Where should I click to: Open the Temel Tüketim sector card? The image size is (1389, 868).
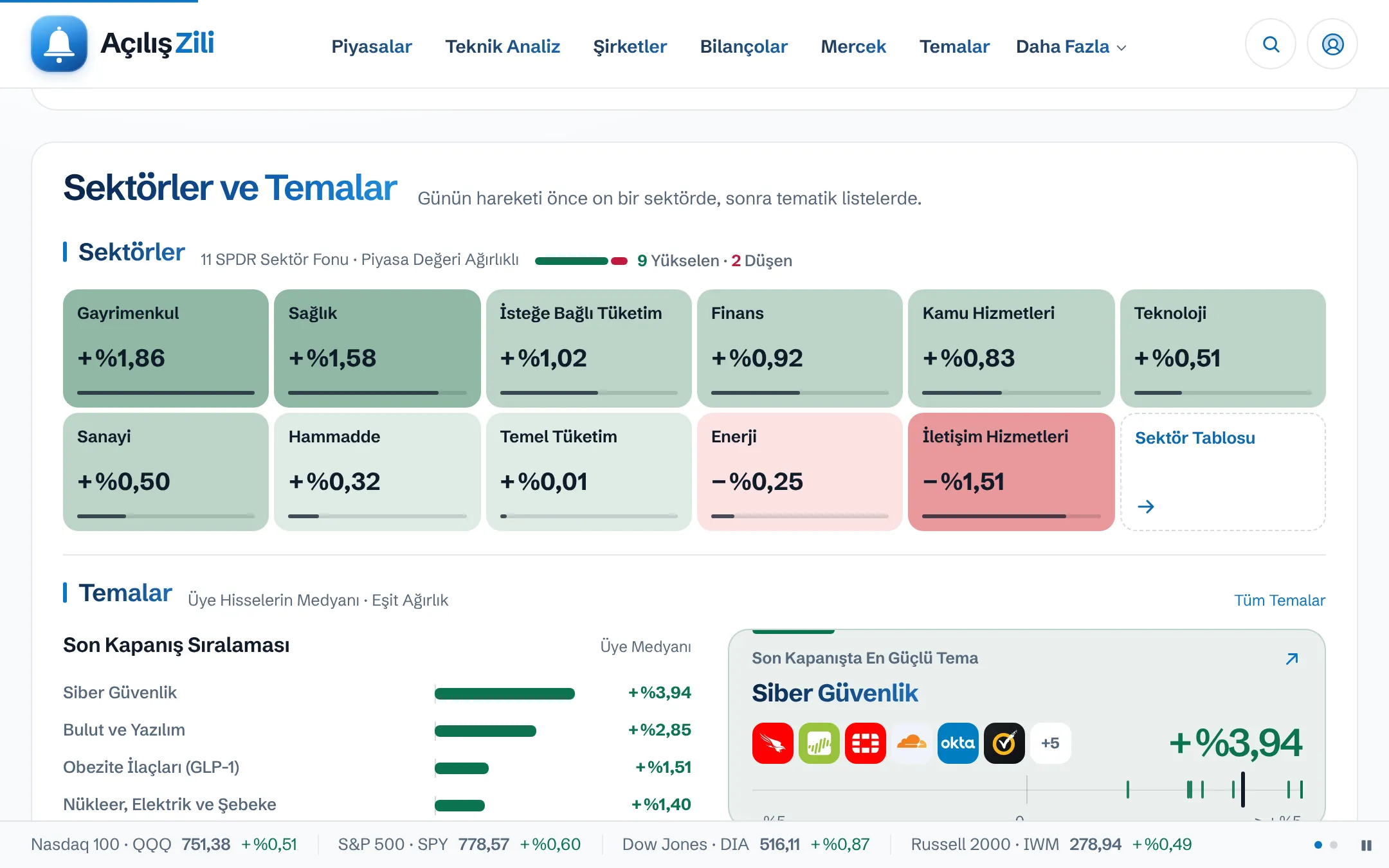click(588, 472)
